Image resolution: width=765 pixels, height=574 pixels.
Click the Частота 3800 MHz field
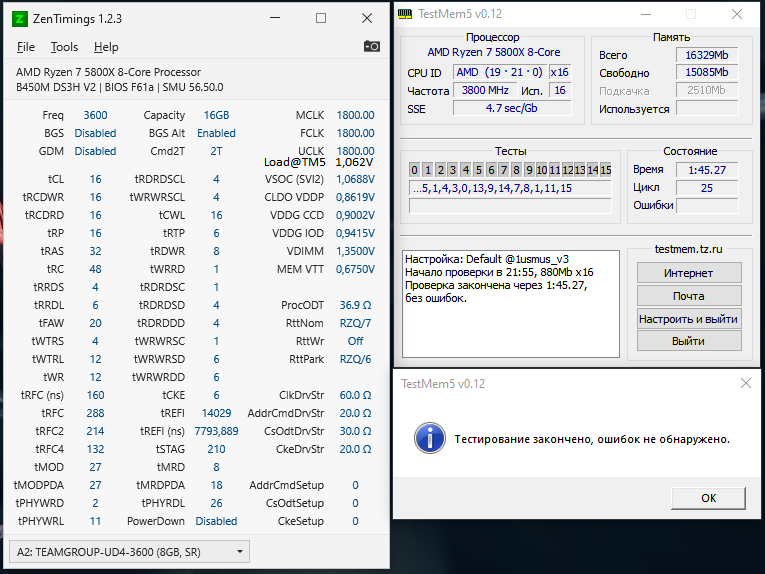click(485, 90)
